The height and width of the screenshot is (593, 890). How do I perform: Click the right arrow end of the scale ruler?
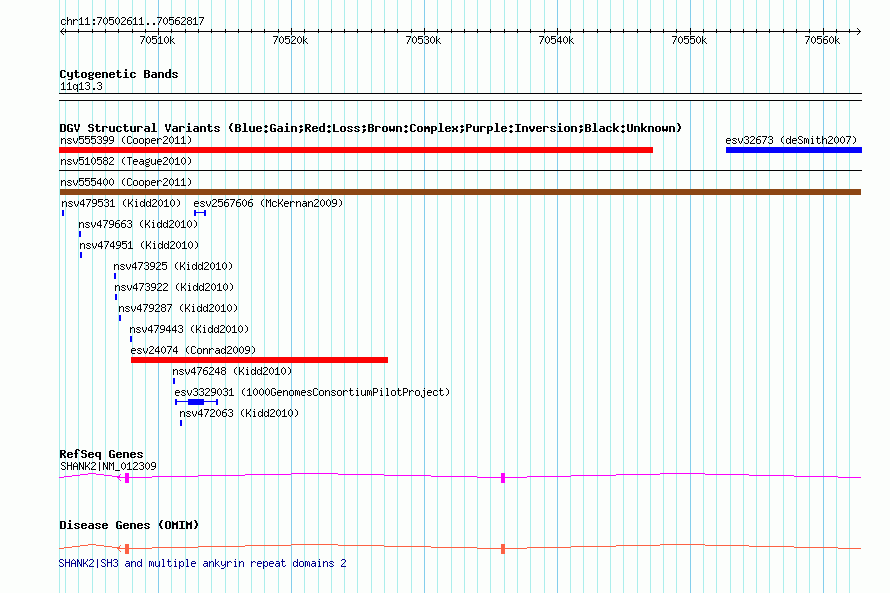pos(858,31)
